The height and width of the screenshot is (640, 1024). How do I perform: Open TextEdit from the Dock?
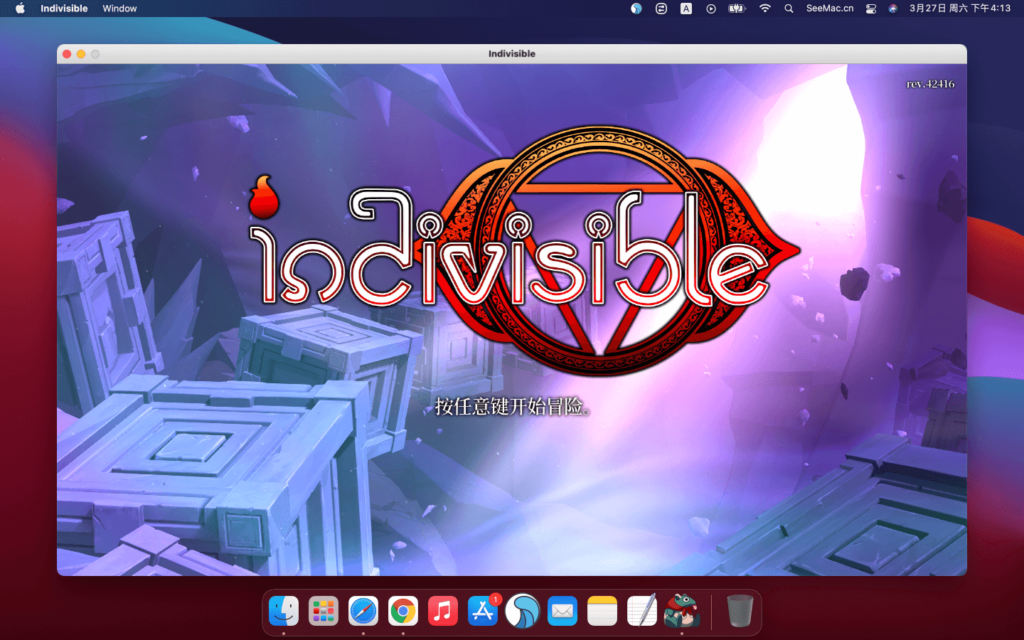pos(641,610)
